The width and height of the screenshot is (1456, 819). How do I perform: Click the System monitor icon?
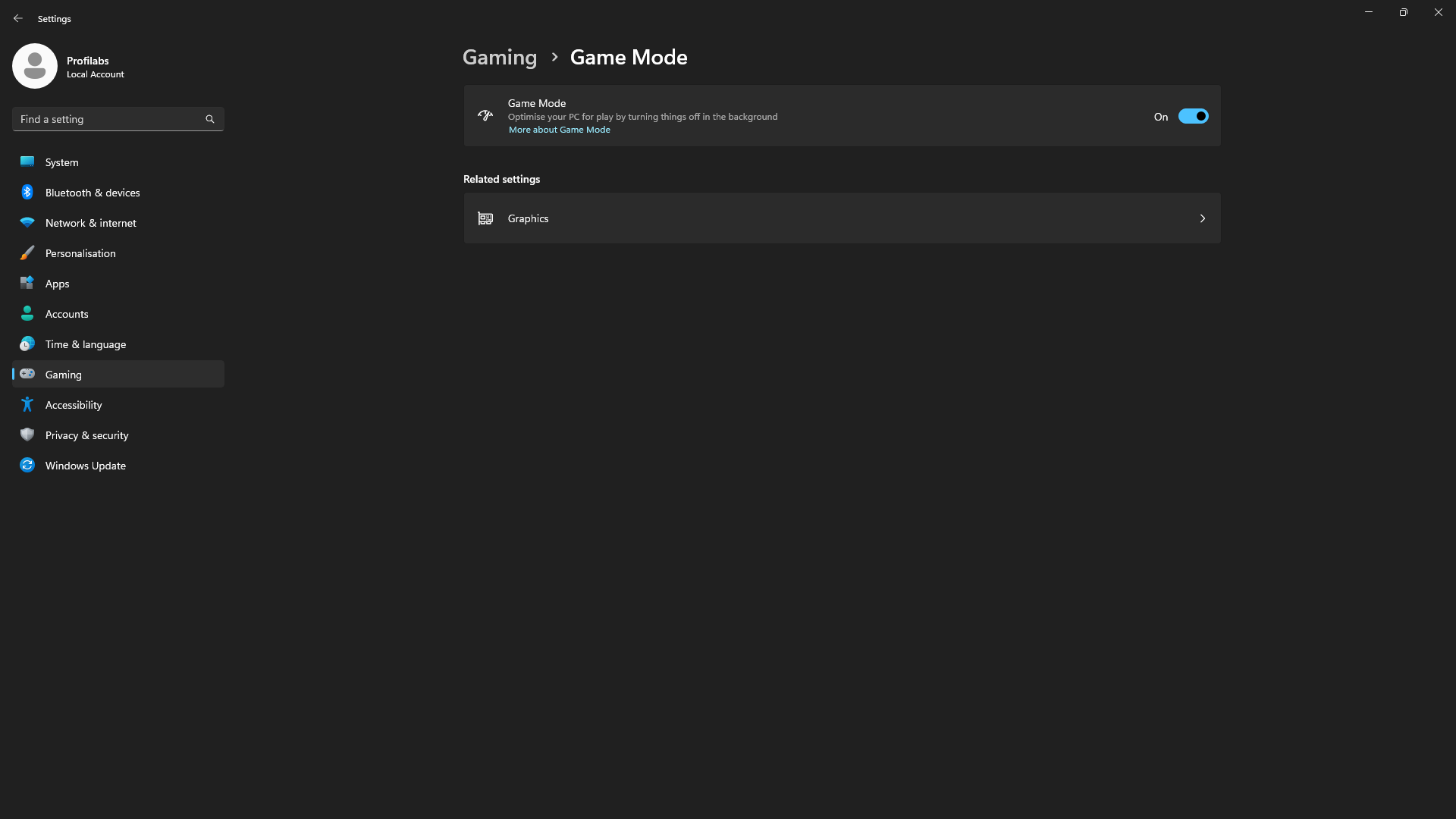click(x=27, y=162)
